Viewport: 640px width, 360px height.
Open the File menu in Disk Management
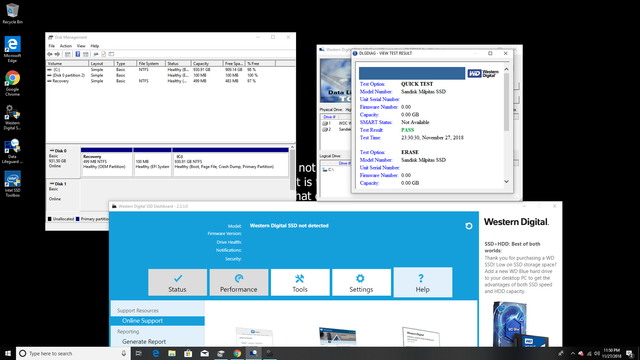(51, 46)
